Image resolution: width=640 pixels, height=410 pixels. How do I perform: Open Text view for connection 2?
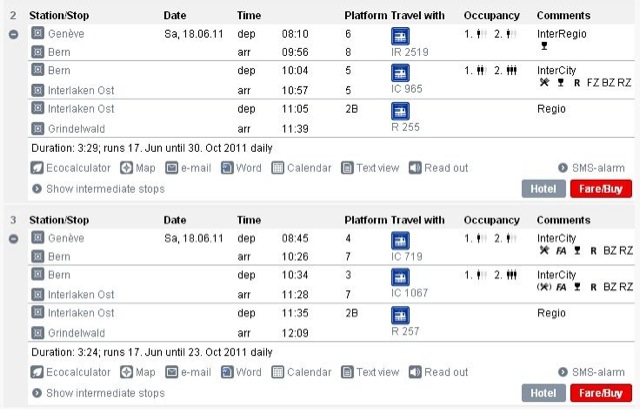(x=370, y=168)
